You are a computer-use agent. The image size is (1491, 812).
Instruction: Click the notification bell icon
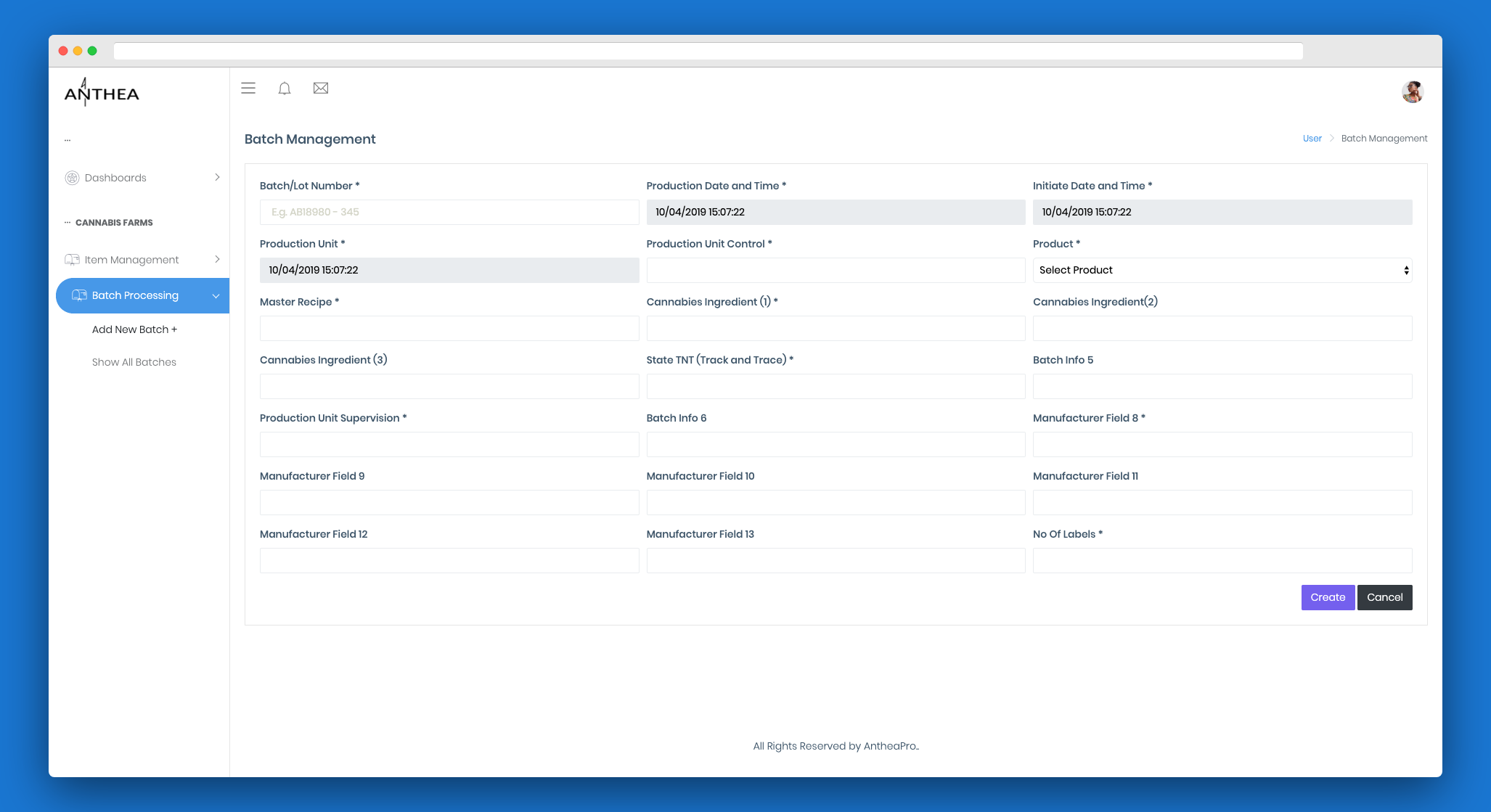[x=285, y=89]
